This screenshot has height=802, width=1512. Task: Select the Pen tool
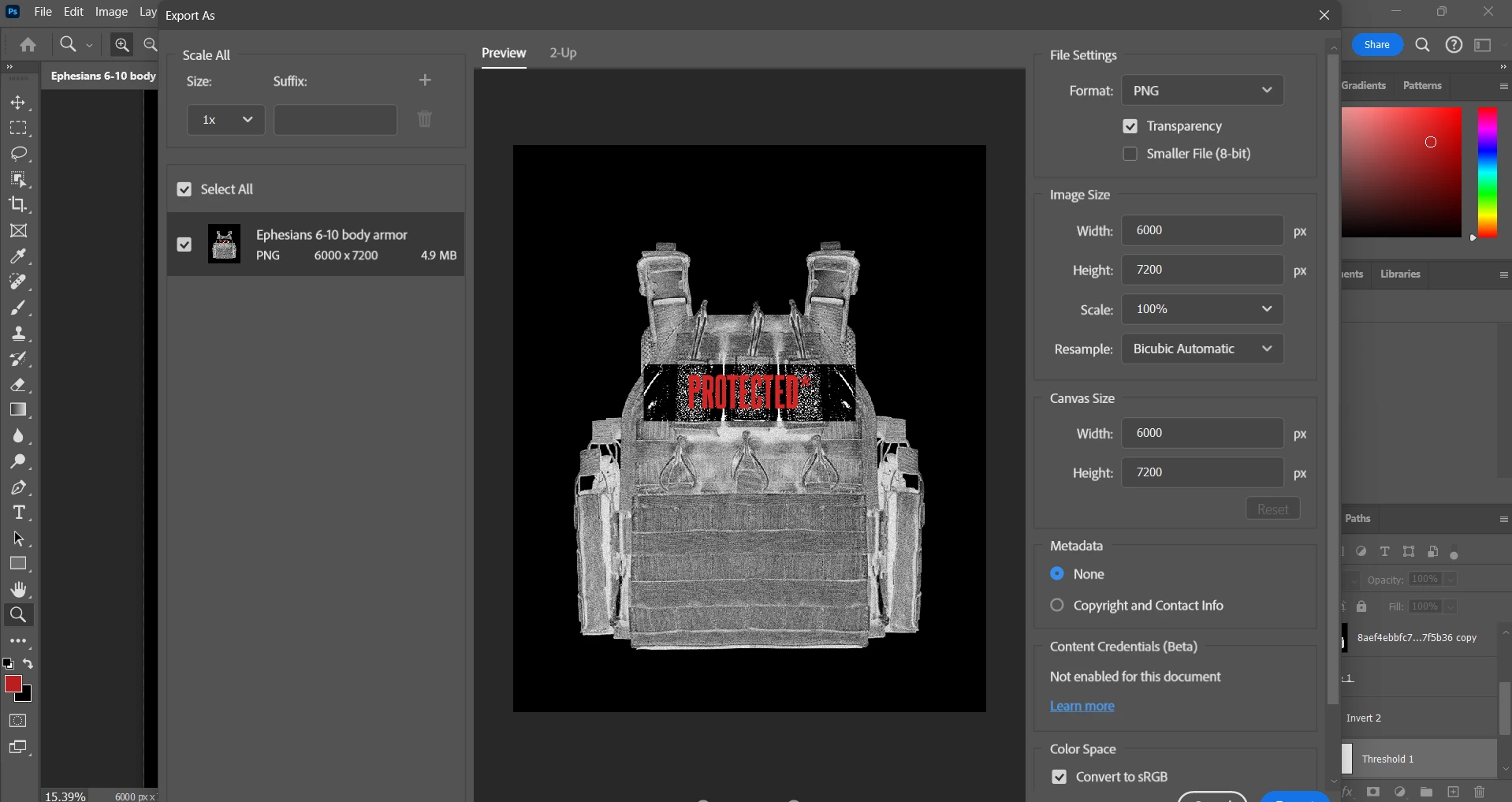click(18, 487)
